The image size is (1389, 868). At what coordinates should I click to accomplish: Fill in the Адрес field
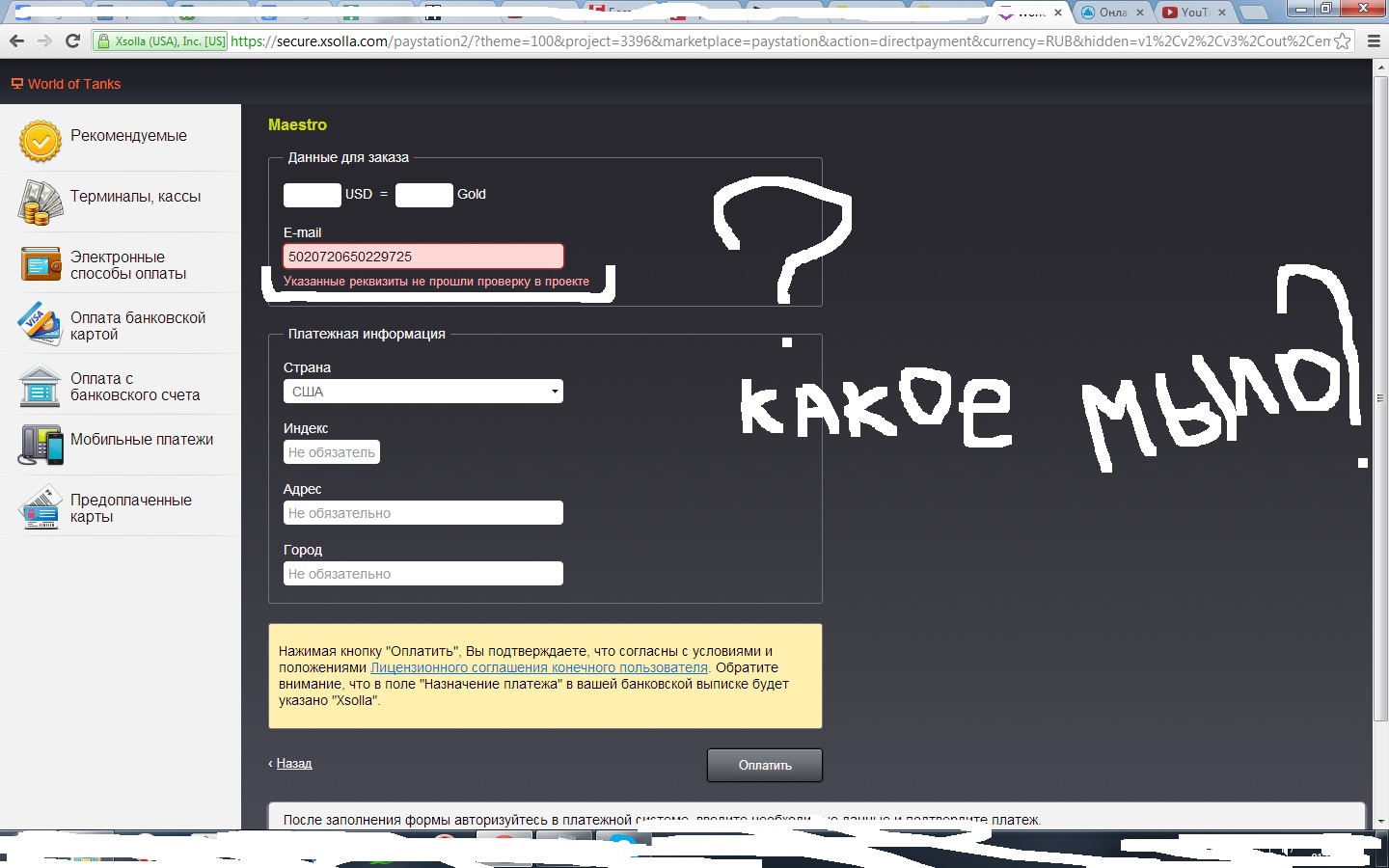tap(423, 513)
